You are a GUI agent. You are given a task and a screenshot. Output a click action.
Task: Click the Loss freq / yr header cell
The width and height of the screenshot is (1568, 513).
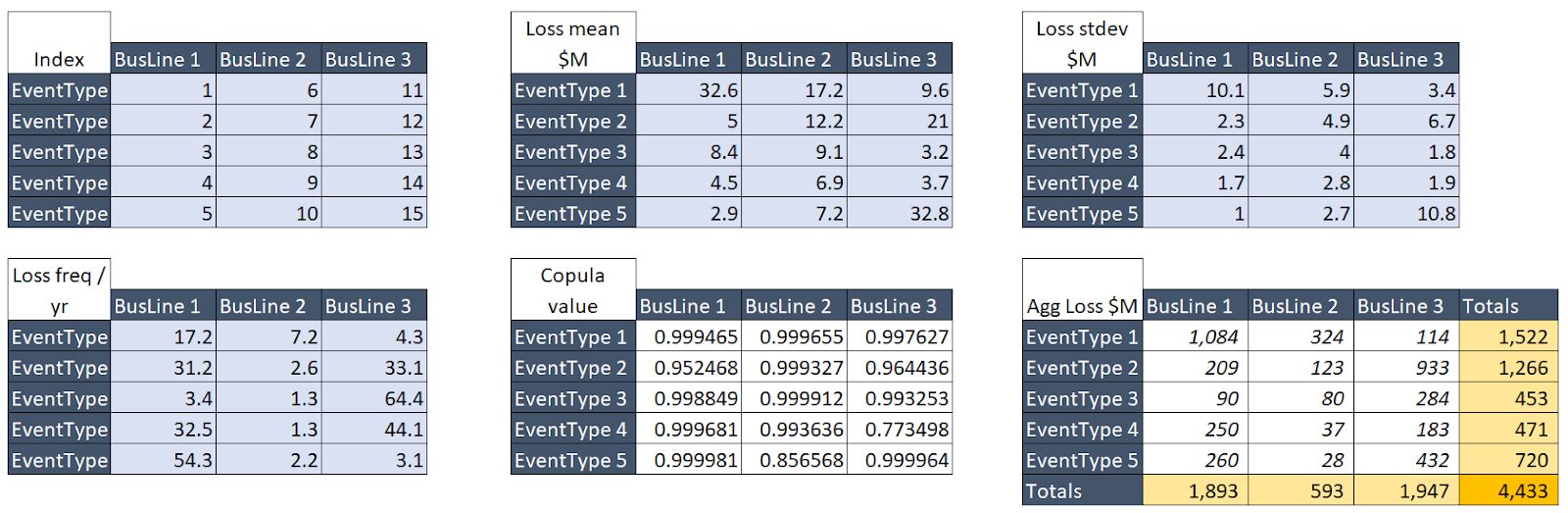pyautogui.click(x=59, y=290)
